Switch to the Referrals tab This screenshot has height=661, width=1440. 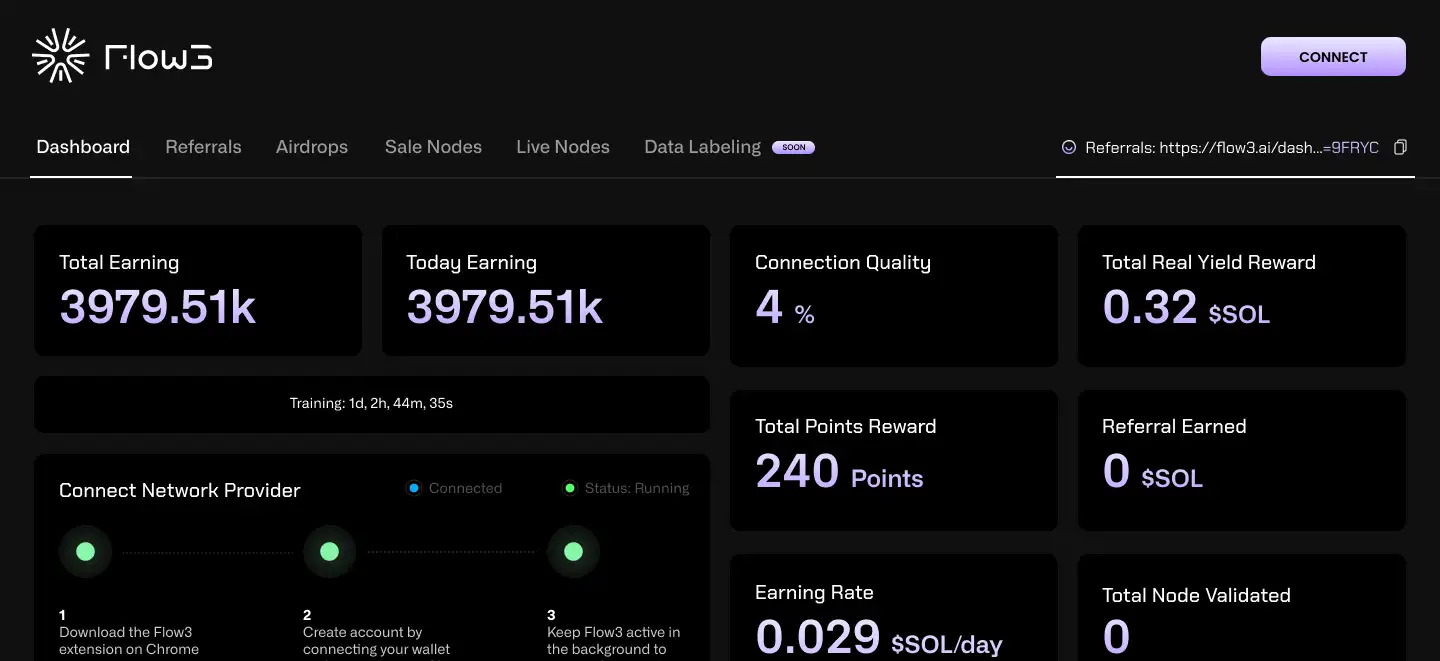[203, 147]
